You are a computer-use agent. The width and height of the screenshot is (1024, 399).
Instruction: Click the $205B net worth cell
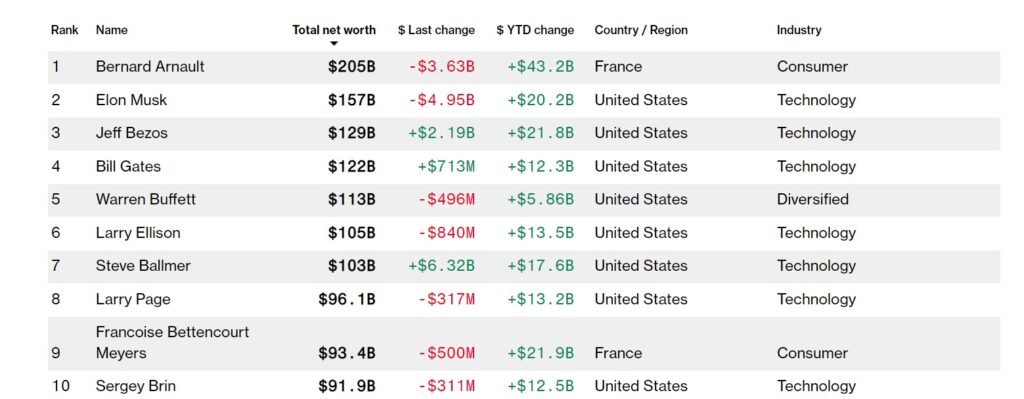pos(352,67)
